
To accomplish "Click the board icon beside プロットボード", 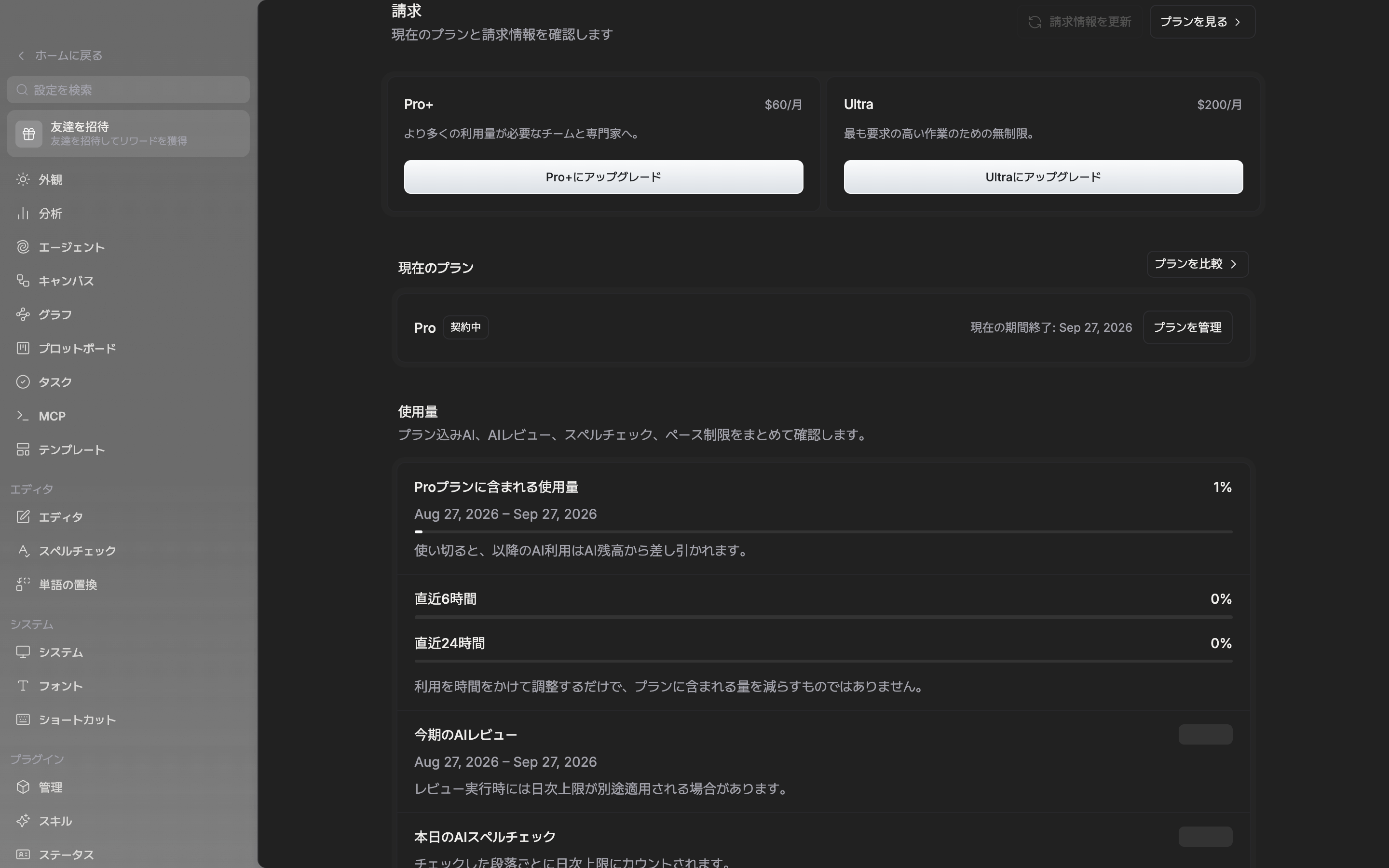I will (23, 349).
